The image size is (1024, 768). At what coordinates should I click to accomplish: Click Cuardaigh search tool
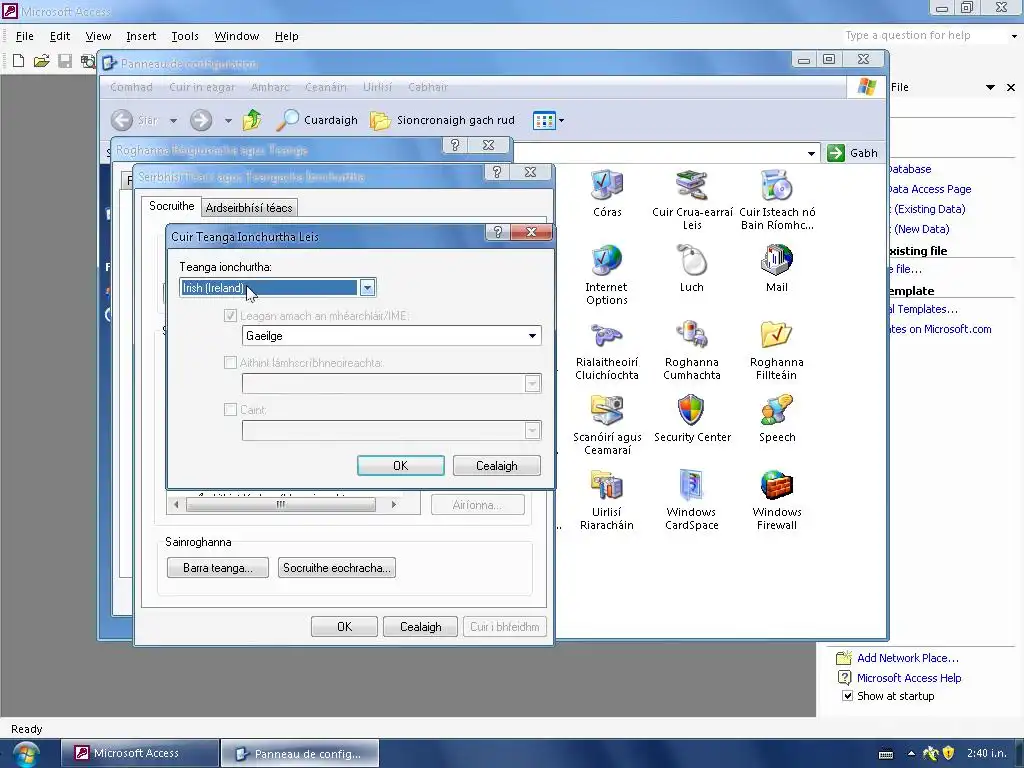point(317,120)
